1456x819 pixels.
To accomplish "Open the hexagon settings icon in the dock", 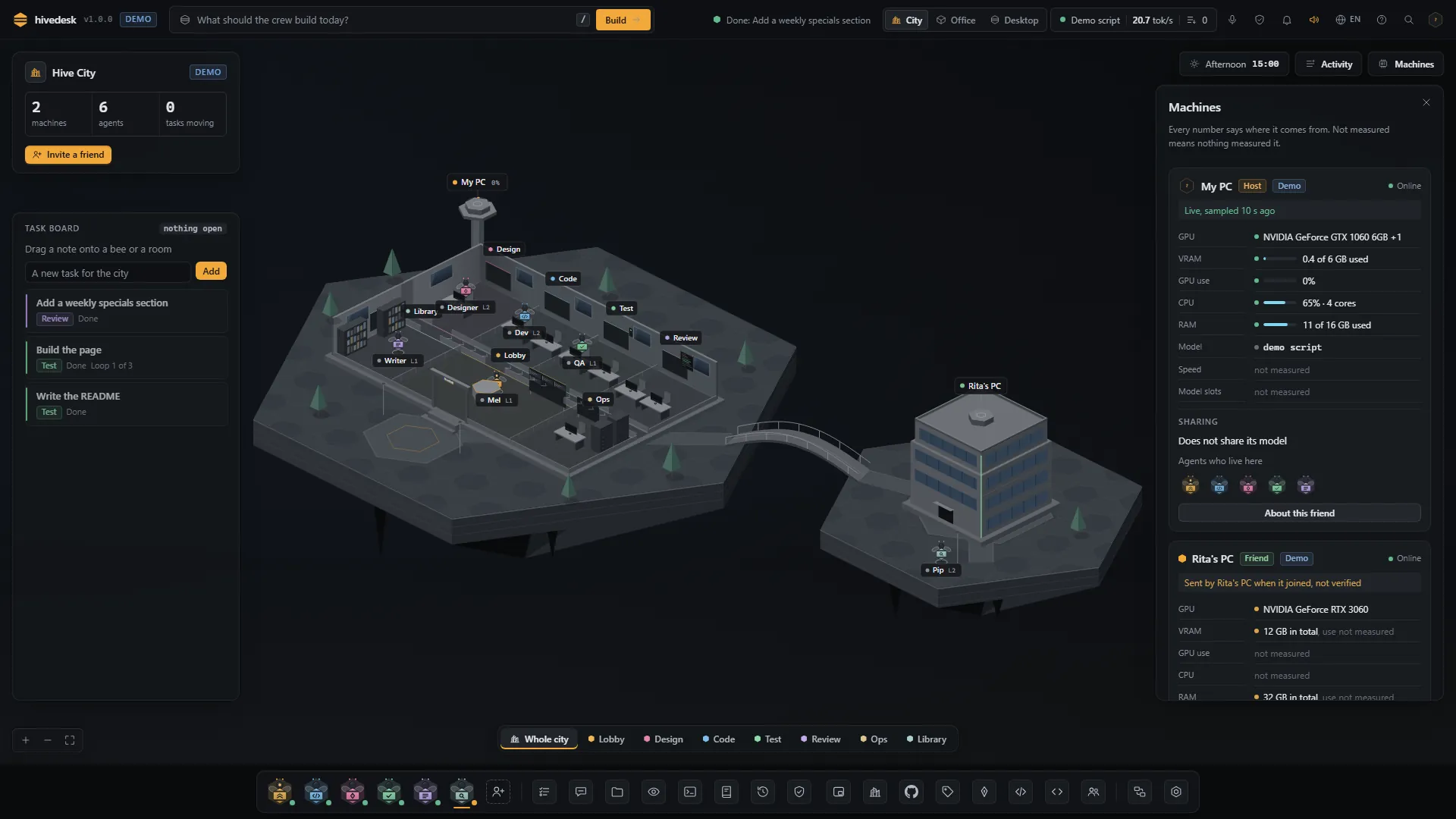I will (x=1176, y=792).
